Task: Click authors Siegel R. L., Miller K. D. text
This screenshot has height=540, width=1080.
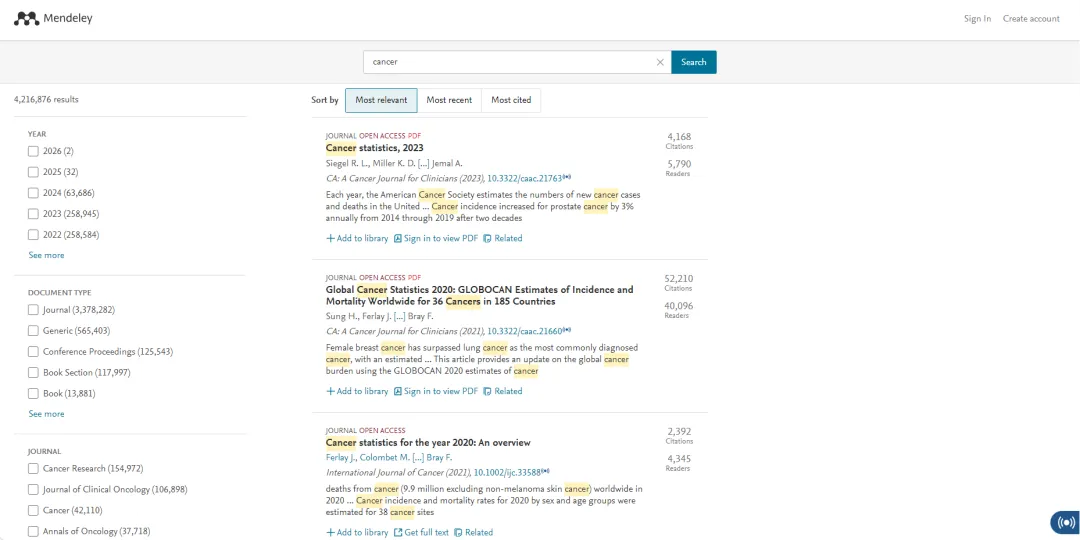Action: (394, 163)
